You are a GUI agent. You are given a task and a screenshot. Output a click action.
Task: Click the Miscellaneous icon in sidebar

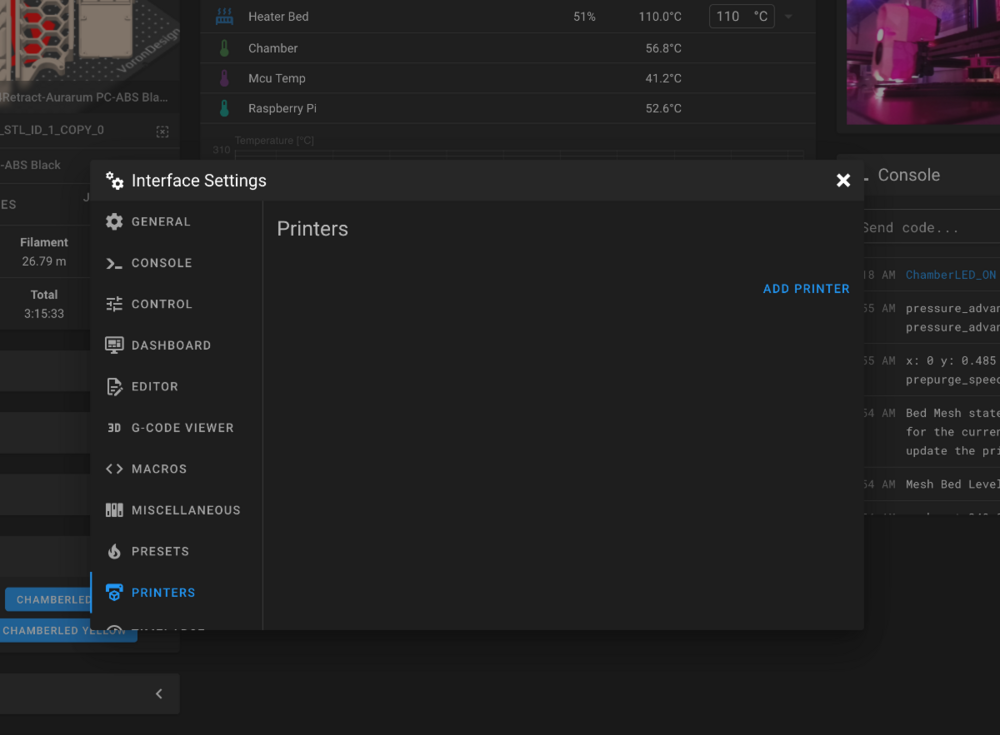coord(114,510)
